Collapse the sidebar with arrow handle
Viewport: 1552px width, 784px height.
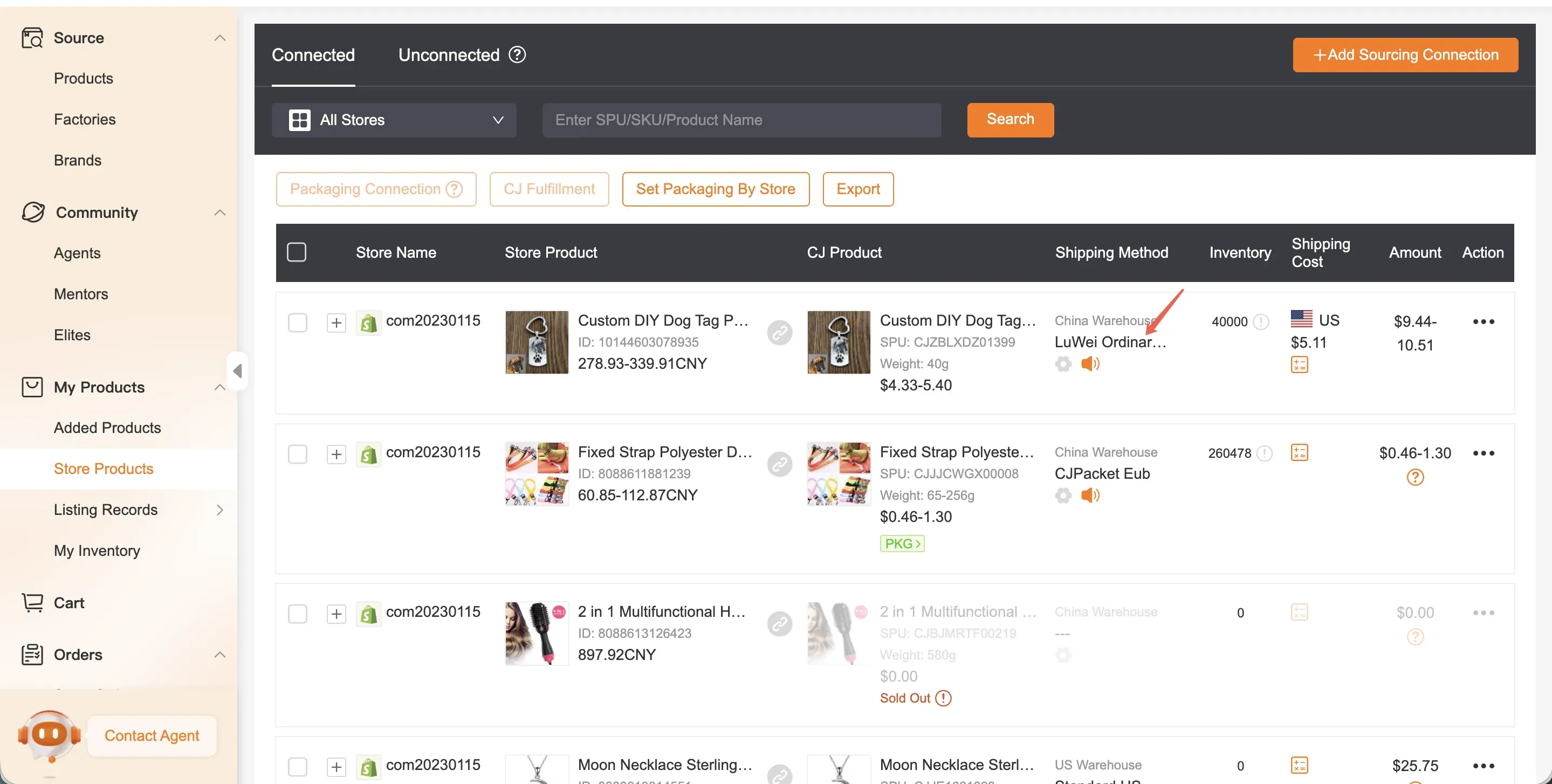[x=237, y=370]
